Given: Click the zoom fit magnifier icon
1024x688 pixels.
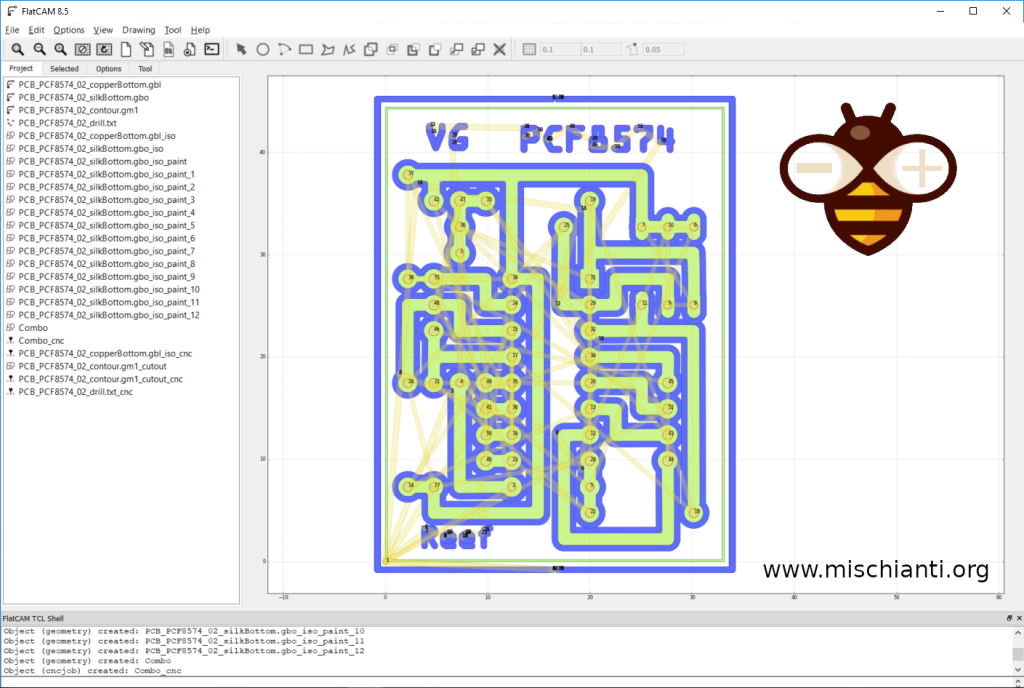Looking at the screenshot, I should 18,49.
